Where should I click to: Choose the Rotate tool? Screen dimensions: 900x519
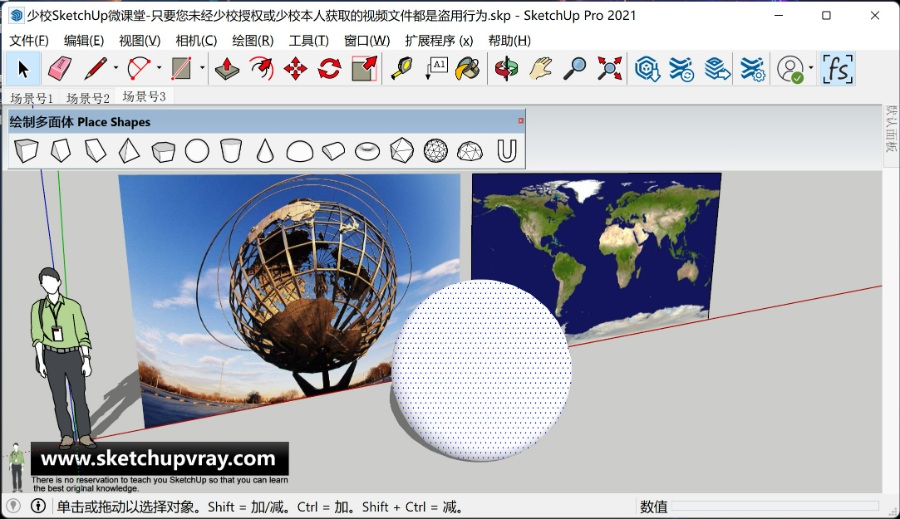[329, 69]
